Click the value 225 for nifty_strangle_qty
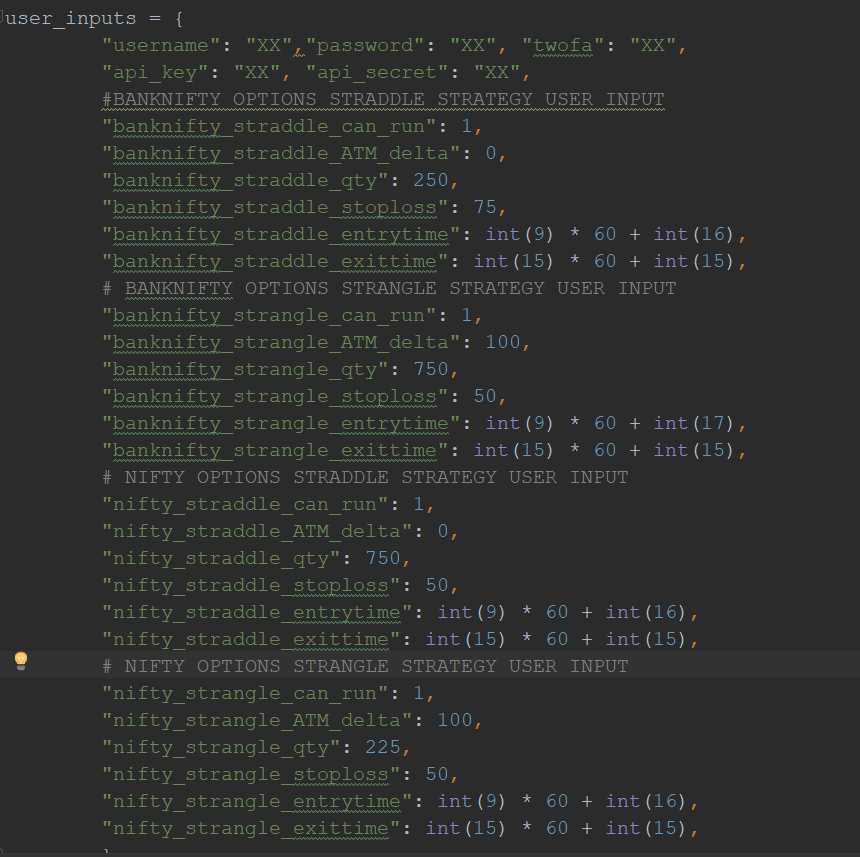 tap(383, 747)
